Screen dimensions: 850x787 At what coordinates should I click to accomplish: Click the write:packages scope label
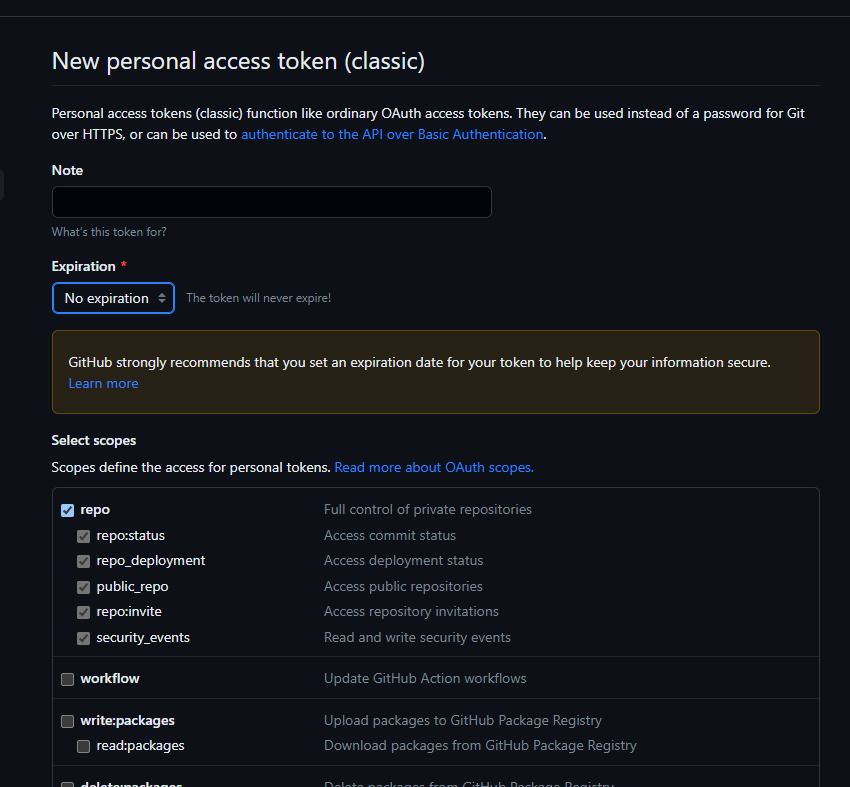click(x=127, y=721)
